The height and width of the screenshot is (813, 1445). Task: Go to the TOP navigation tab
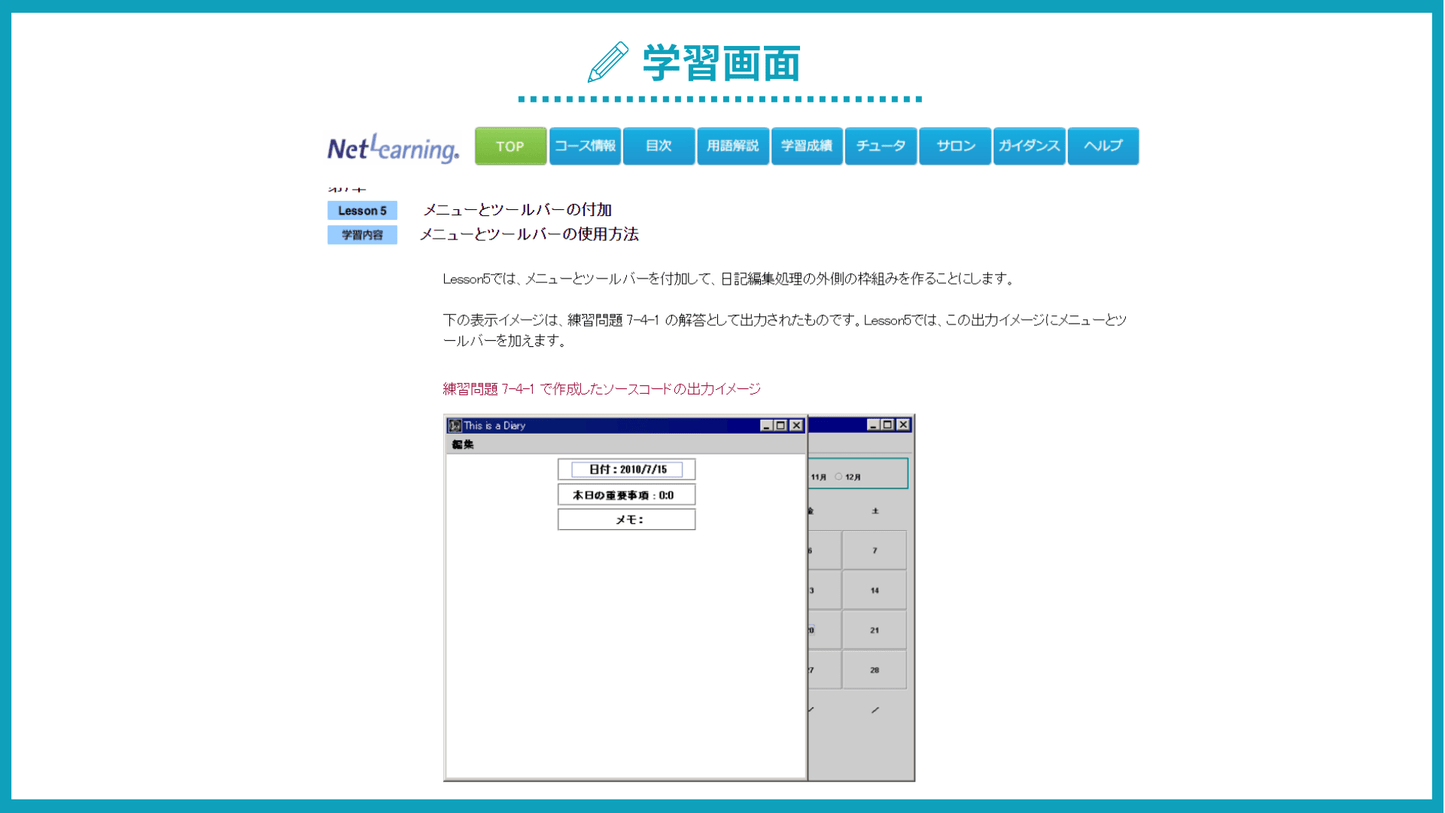point(510,146)
